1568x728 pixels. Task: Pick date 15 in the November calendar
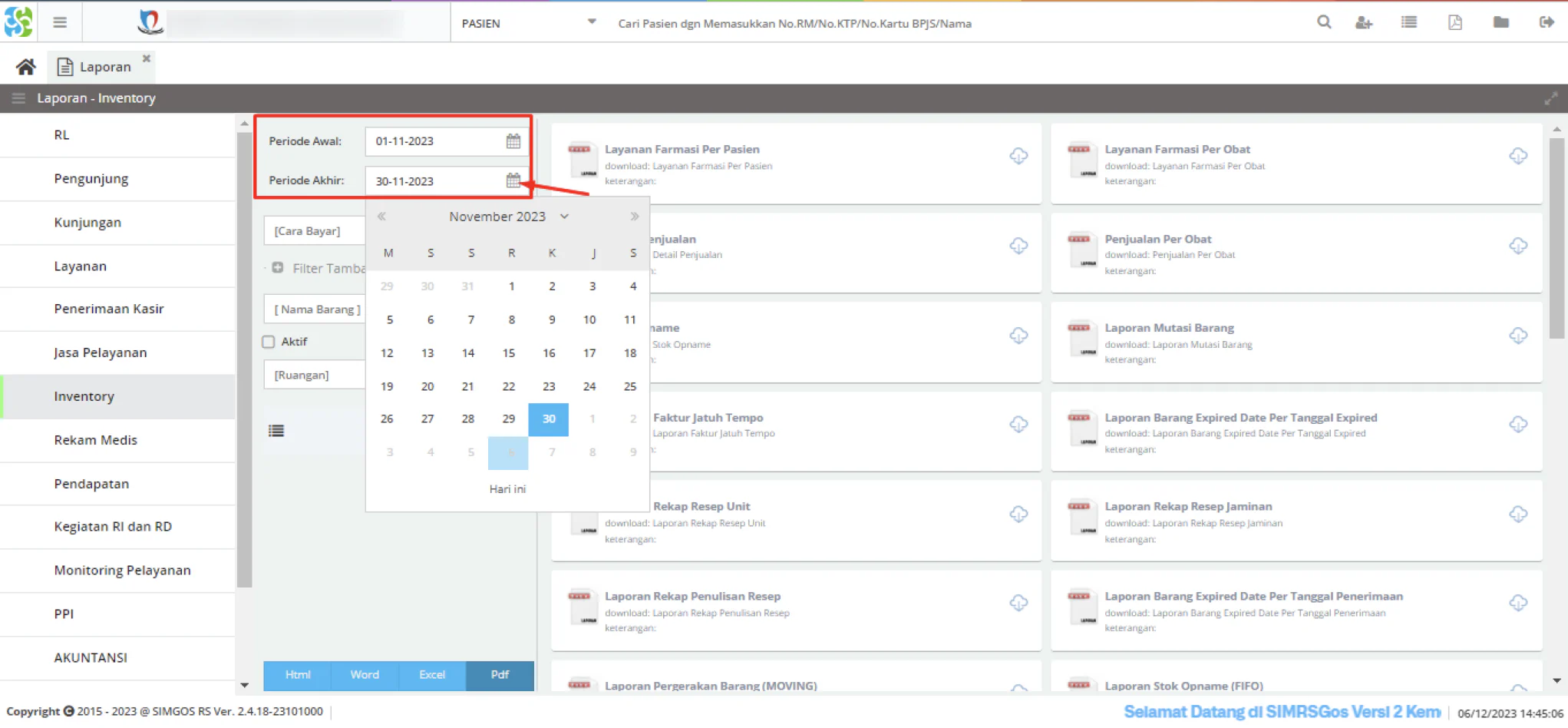(508, 353)
